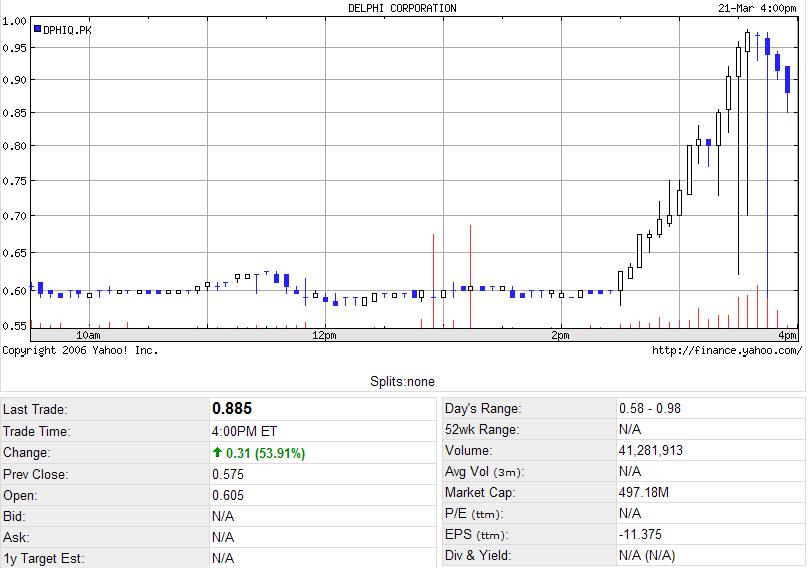
Task: Click the finance.yahoo.com URL under the chart
Action: (726, 350)
